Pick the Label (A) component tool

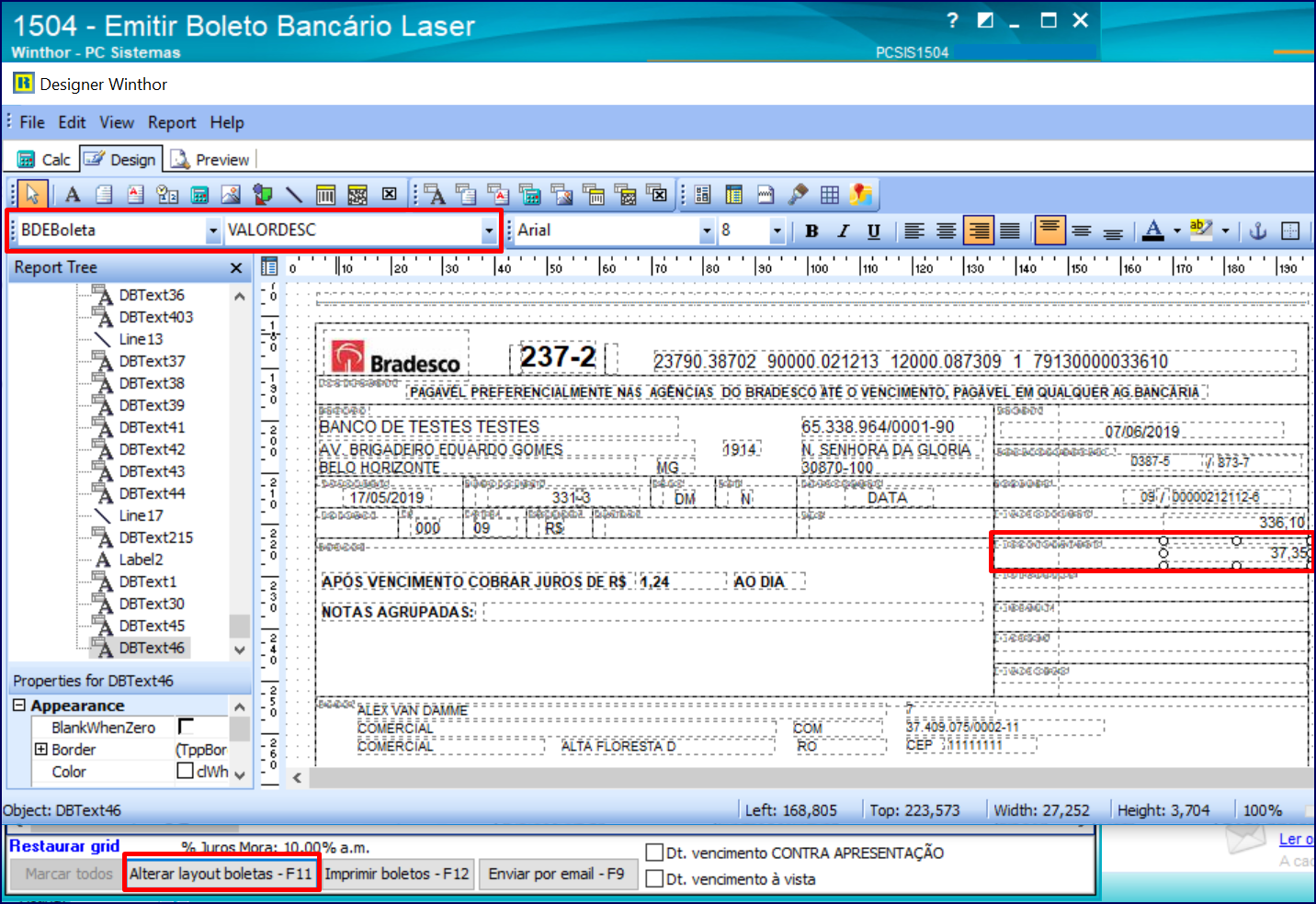coord(73,194)
